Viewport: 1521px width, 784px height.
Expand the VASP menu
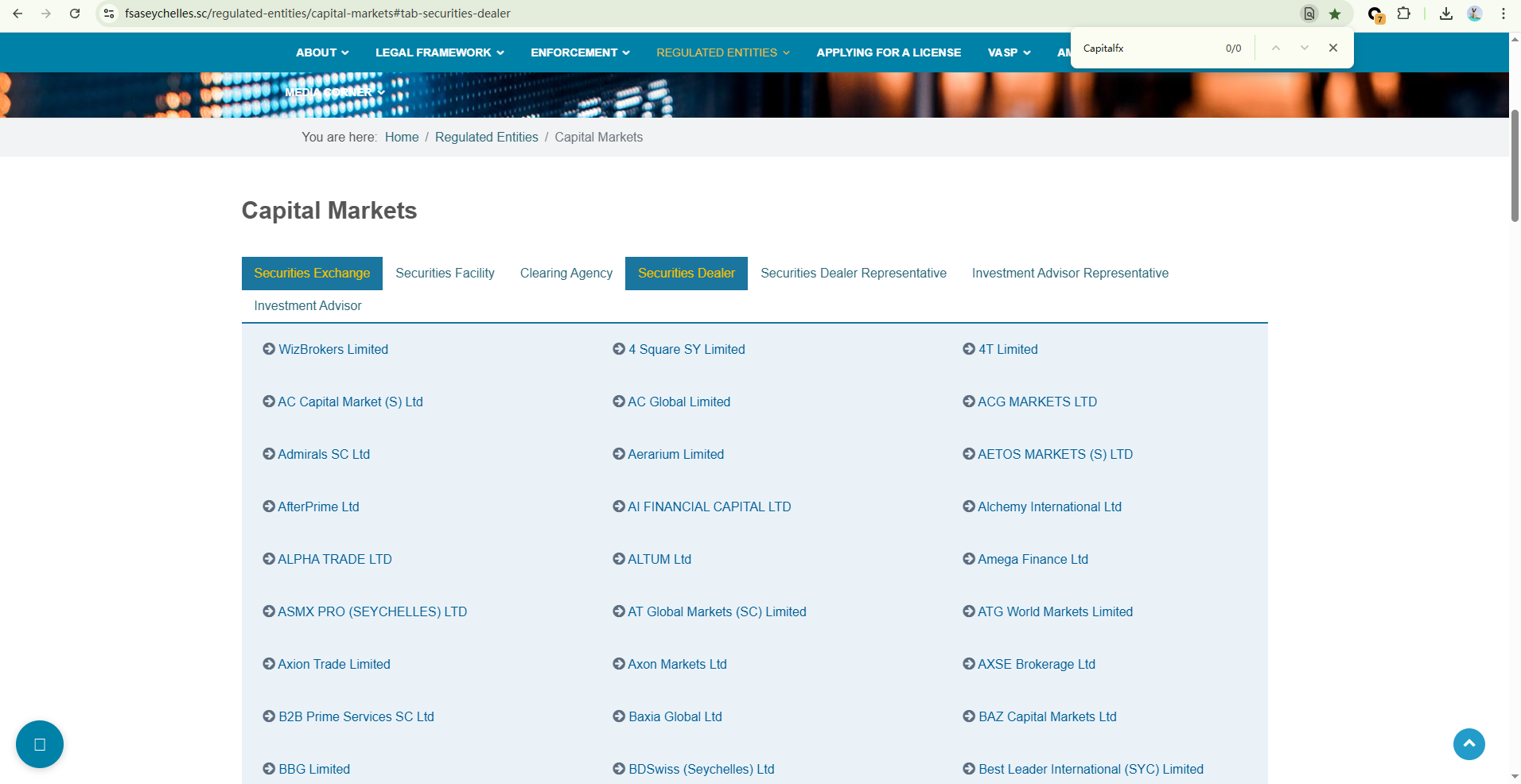pos(1009,52)
